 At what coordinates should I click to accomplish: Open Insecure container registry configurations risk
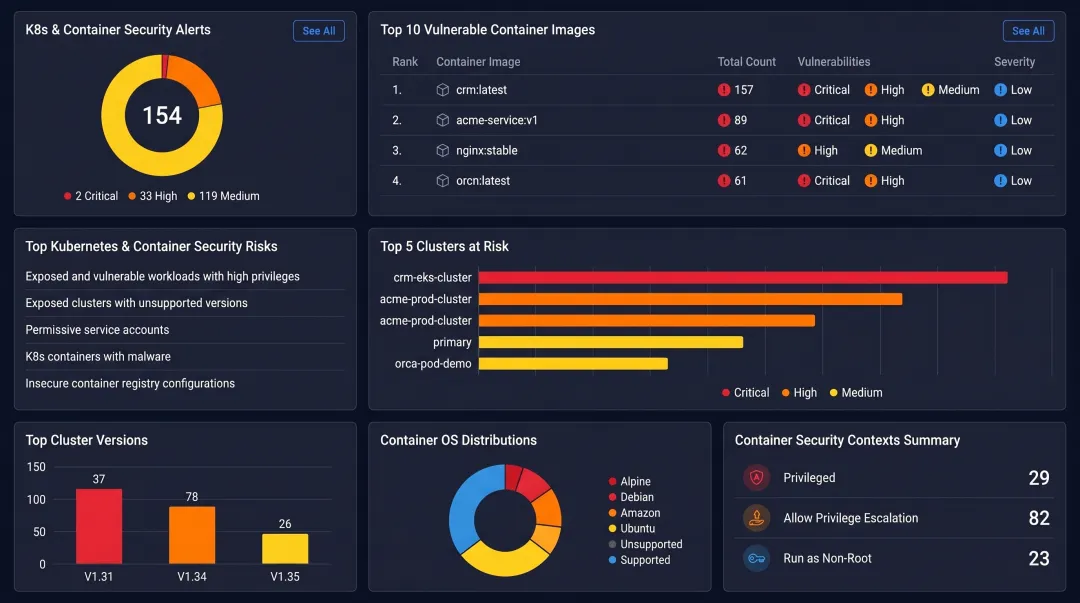click(x=130, y=384)
